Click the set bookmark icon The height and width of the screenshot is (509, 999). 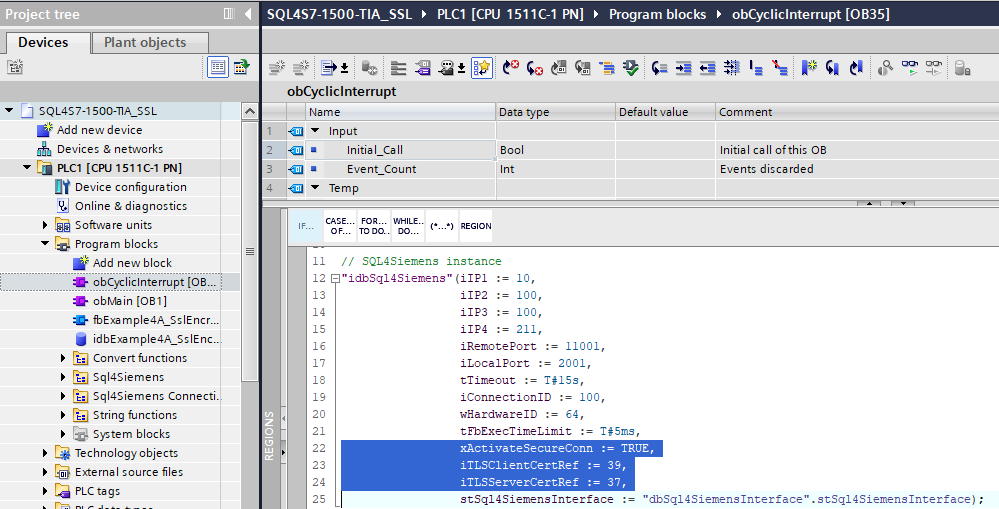coord(809,67)
